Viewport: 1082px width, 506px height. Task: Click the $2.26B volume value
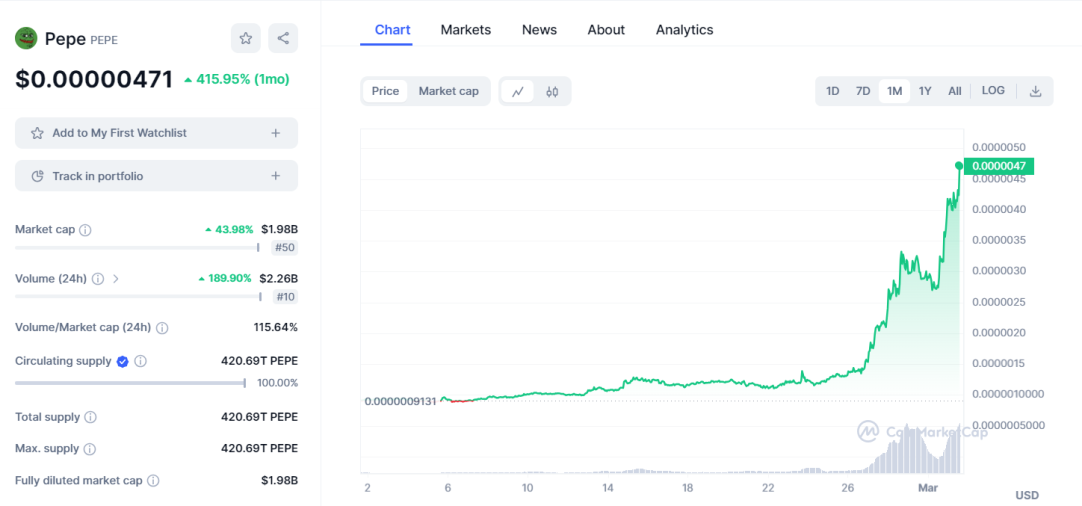tap(279, 278)
